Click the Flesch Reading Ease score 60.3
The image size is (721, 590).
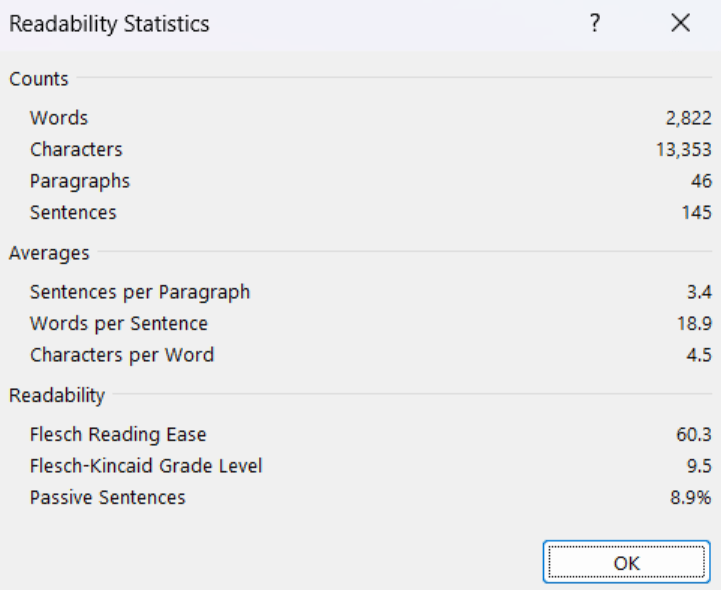(x=694, y=435)
